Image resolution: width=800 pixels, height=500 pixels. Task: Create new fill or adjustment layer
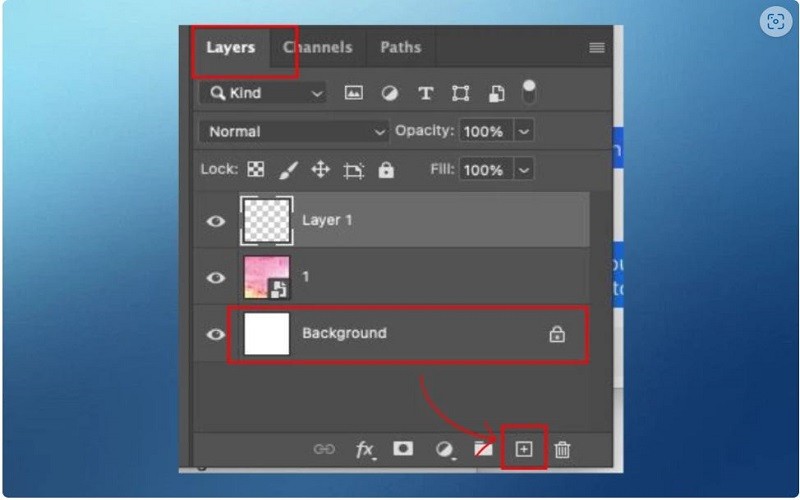pos(445,450)
